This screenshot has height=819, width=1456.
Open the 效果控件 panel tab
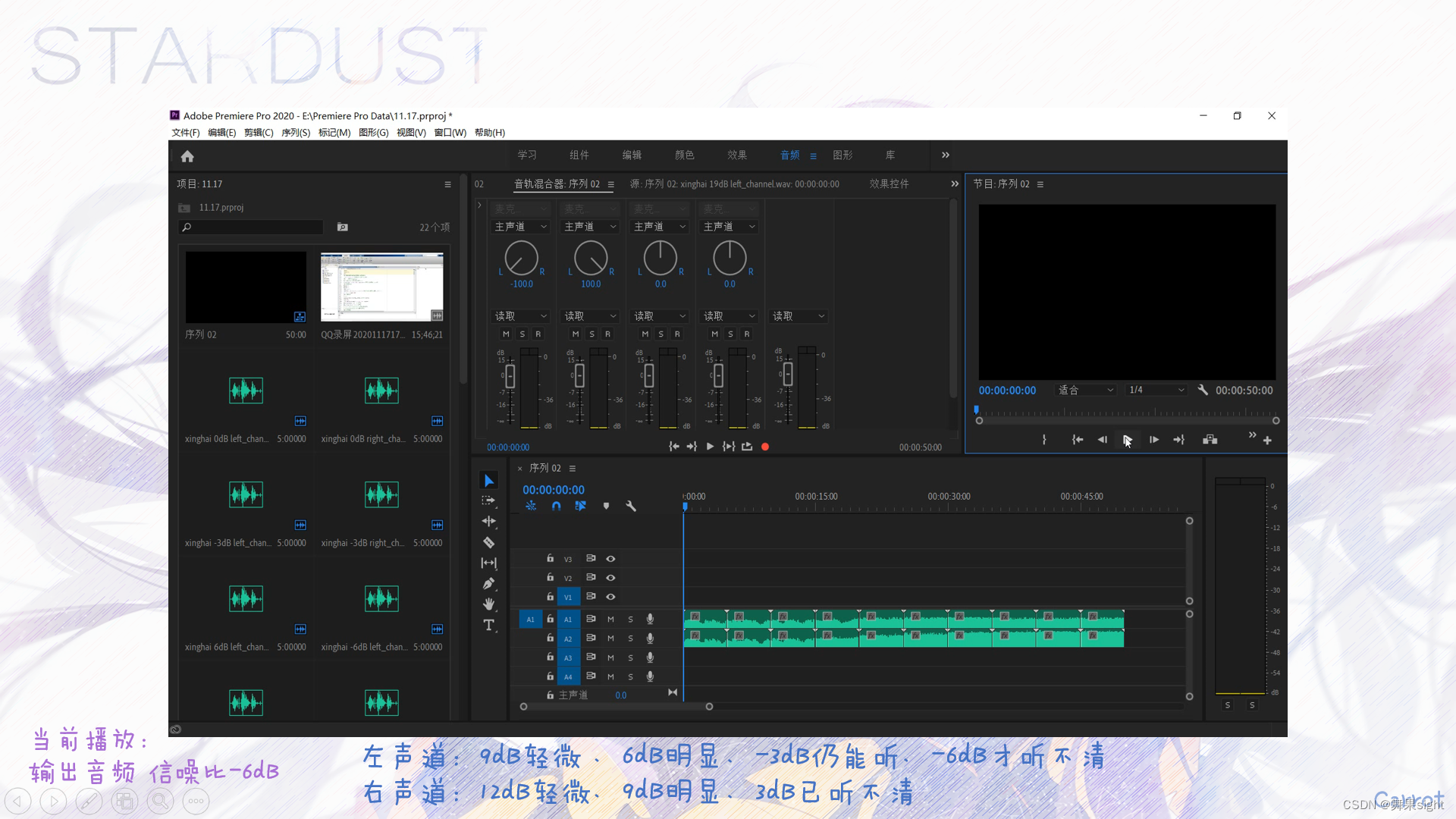point(889,184)
